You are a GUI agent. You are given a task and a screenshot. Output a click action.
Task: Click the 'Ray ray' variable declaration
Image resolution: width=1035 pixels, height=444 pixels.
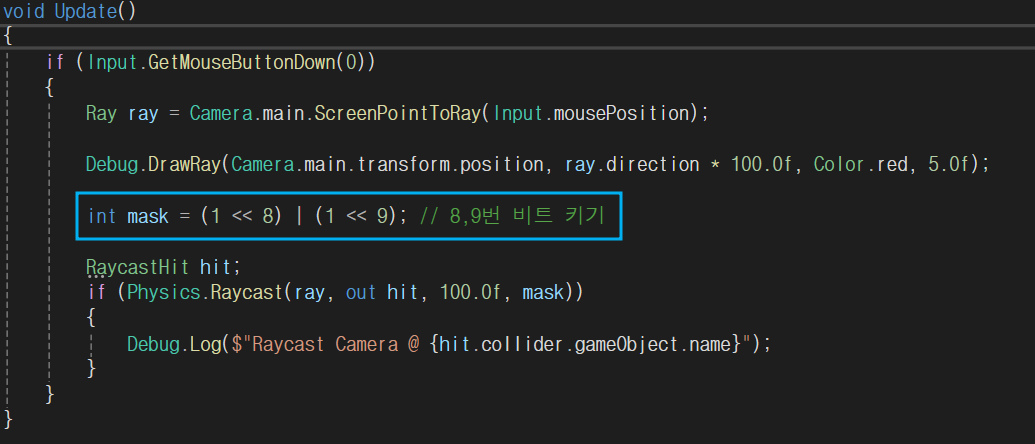tap(122, 113)
